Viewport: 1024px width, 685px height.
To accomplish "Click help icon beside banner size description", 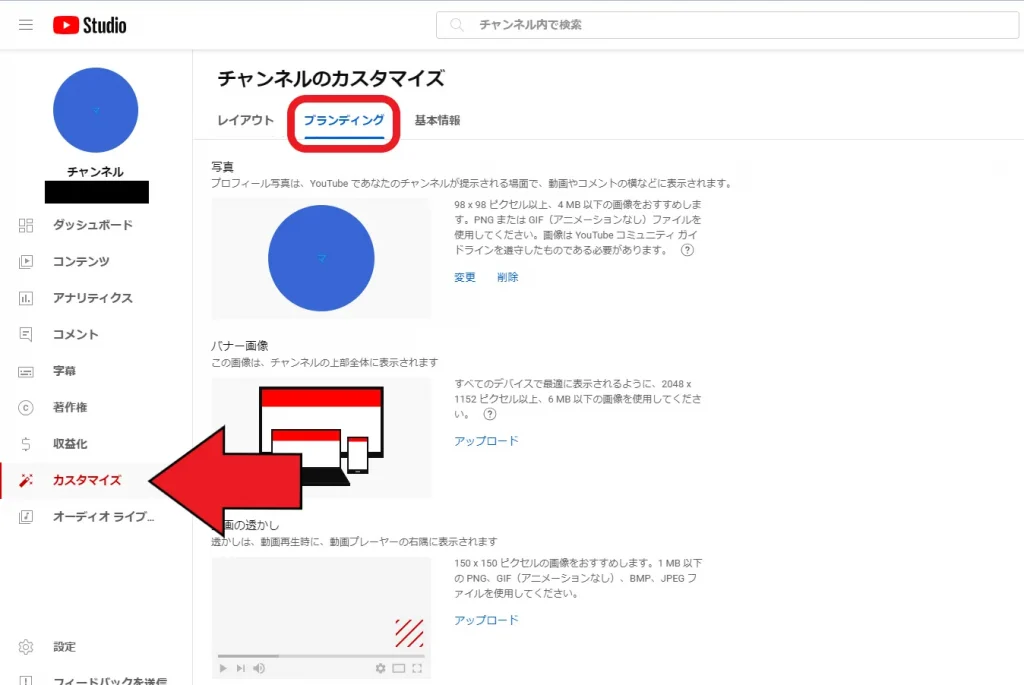I will click(489, 413).
